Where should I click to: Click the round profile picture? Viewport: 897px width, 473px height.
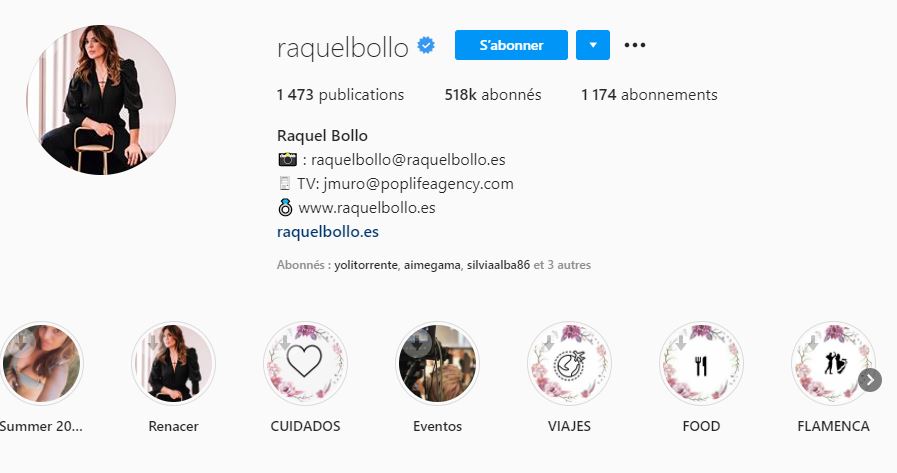[x=101, y=100]
